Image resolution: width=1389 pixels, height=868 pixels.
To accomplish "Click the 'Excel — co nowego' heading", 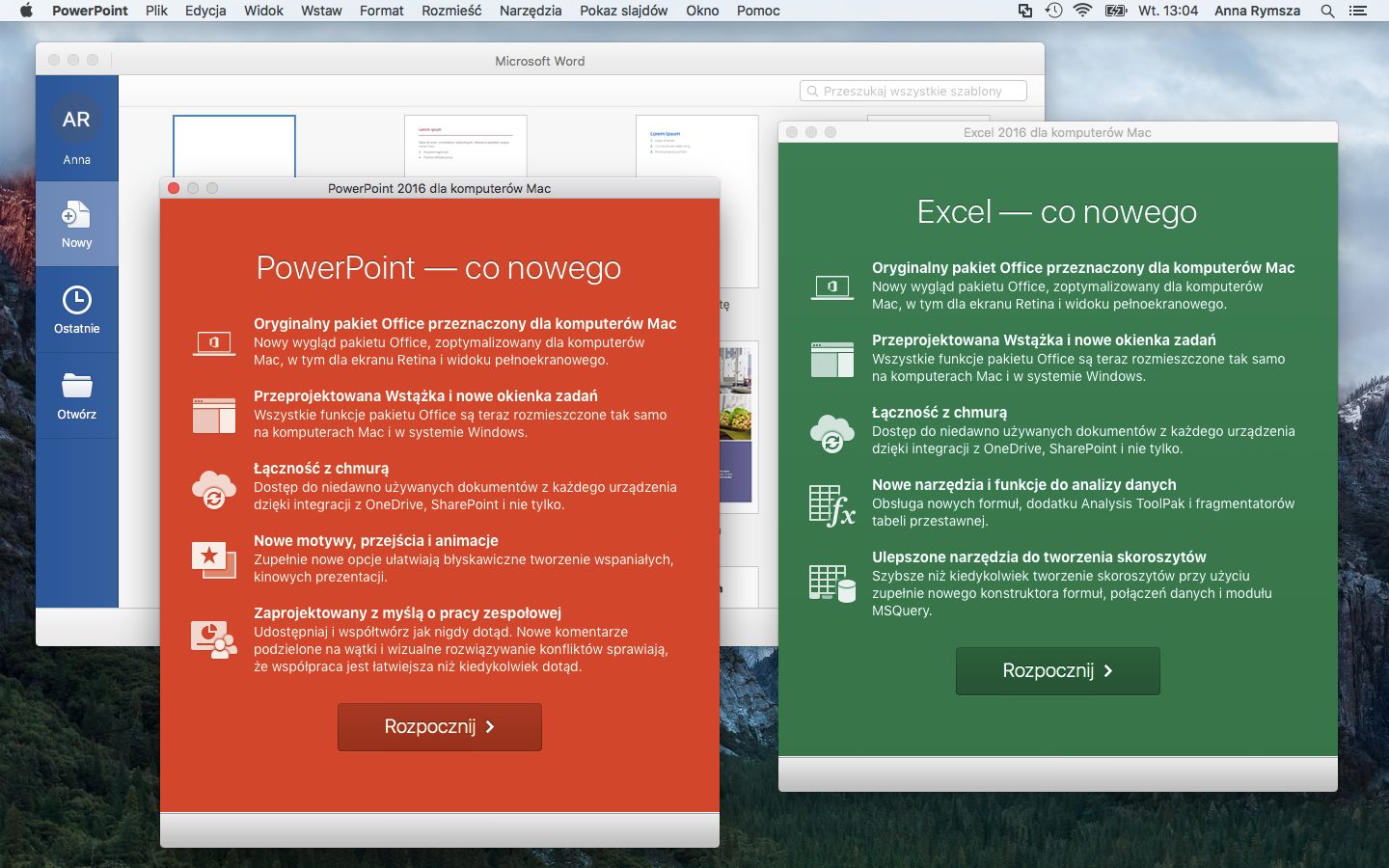I will 1057,212.
